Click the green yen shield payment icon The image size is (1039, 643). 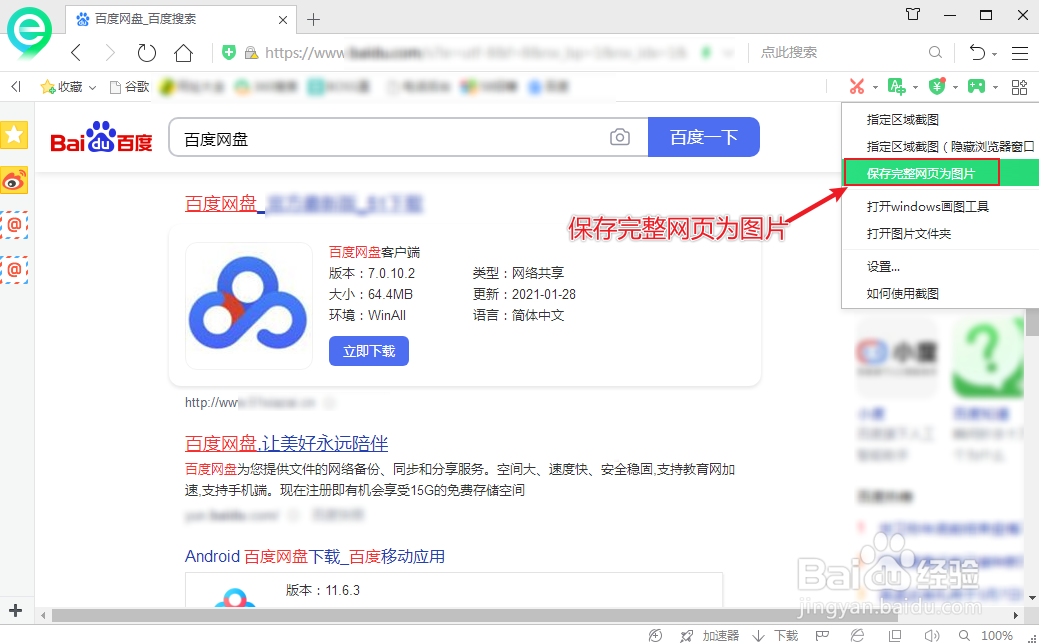click(937, 86)
